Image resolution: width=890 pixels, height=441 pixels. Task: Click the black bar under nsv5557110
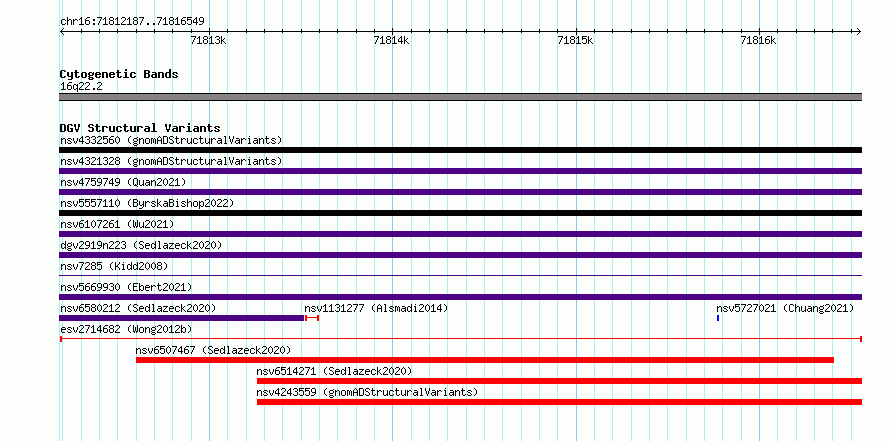click(x=460, y=213)
